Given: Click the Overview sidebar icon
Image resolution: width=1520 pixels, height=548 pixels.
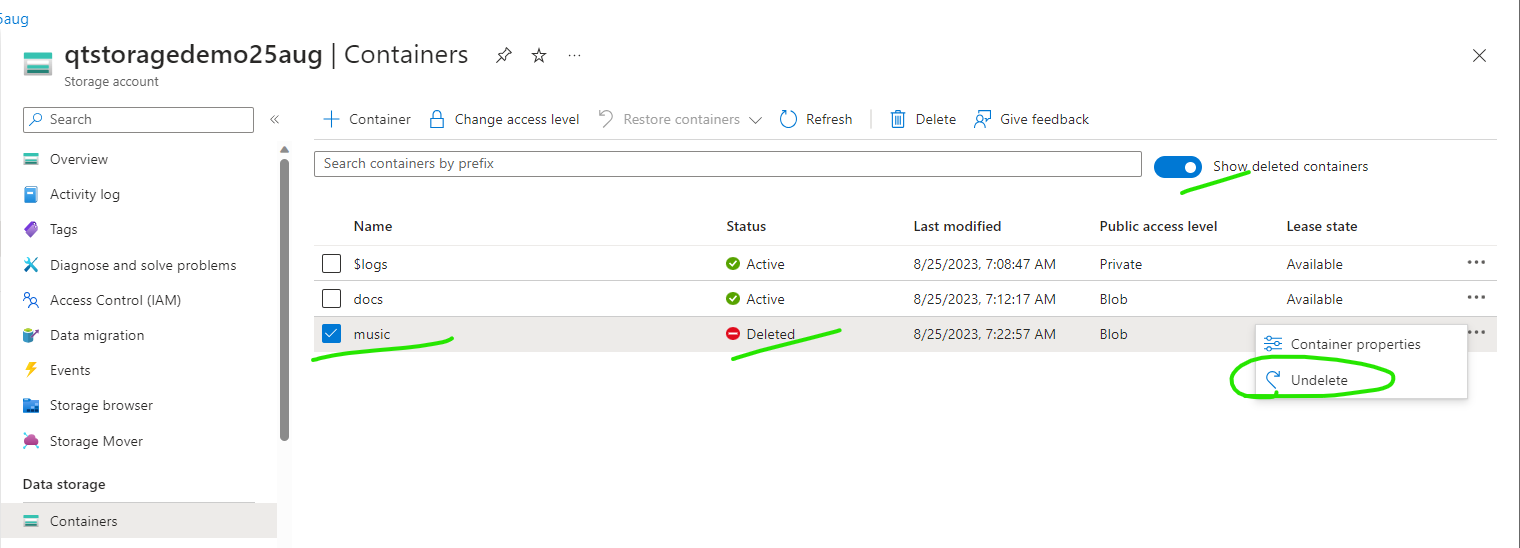Looking at the screenshot, I should coord(32,159).
